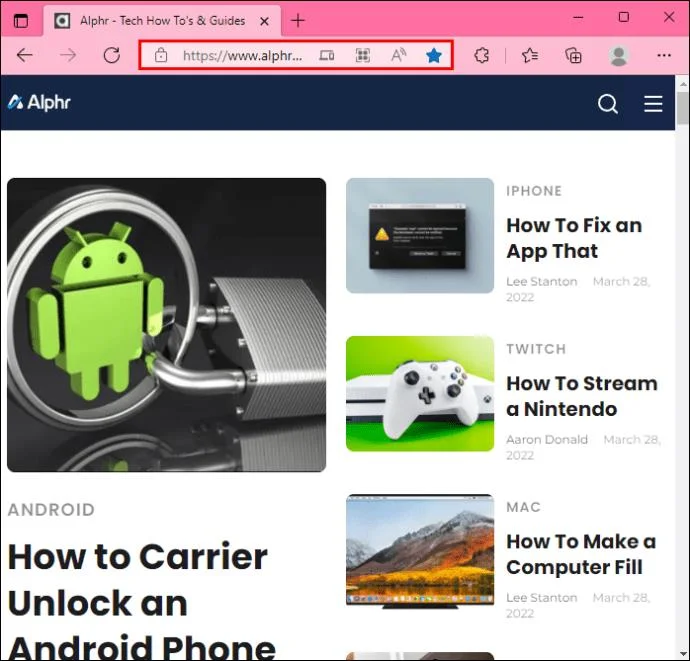Screen dimensions: 690x661
Task: Click the Alphr site logo
Action: click(x=39, y=103)
